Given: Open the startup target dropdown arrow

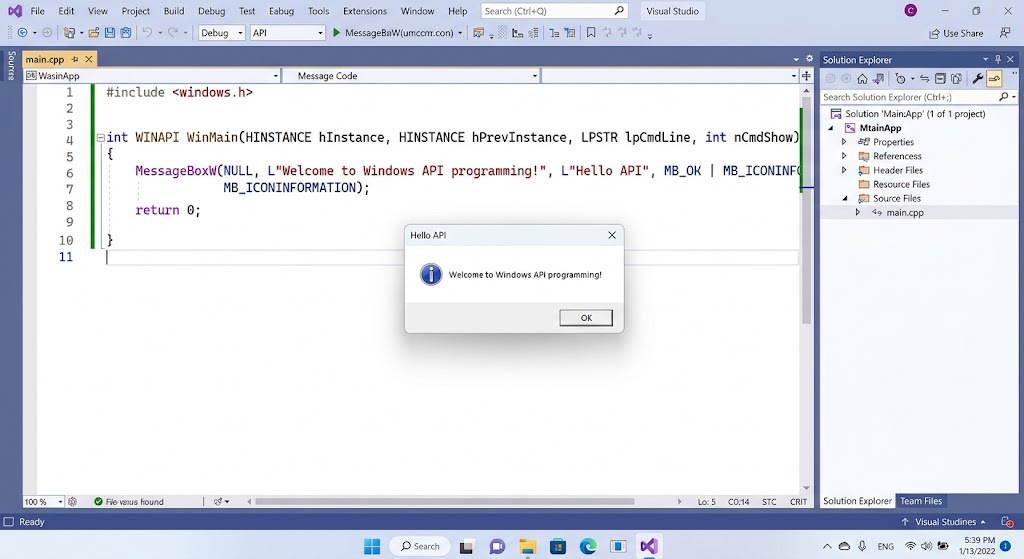Looking at the screenshot, I should point(460,33).
